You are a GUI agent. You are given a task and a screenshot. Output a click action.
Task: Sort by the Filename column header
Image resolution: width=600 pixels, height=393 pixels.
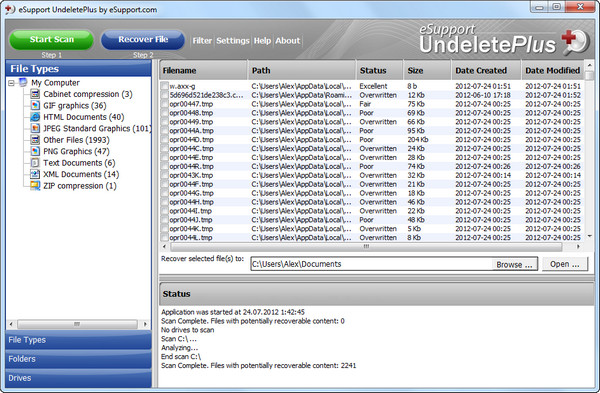(x=204, y=70)
